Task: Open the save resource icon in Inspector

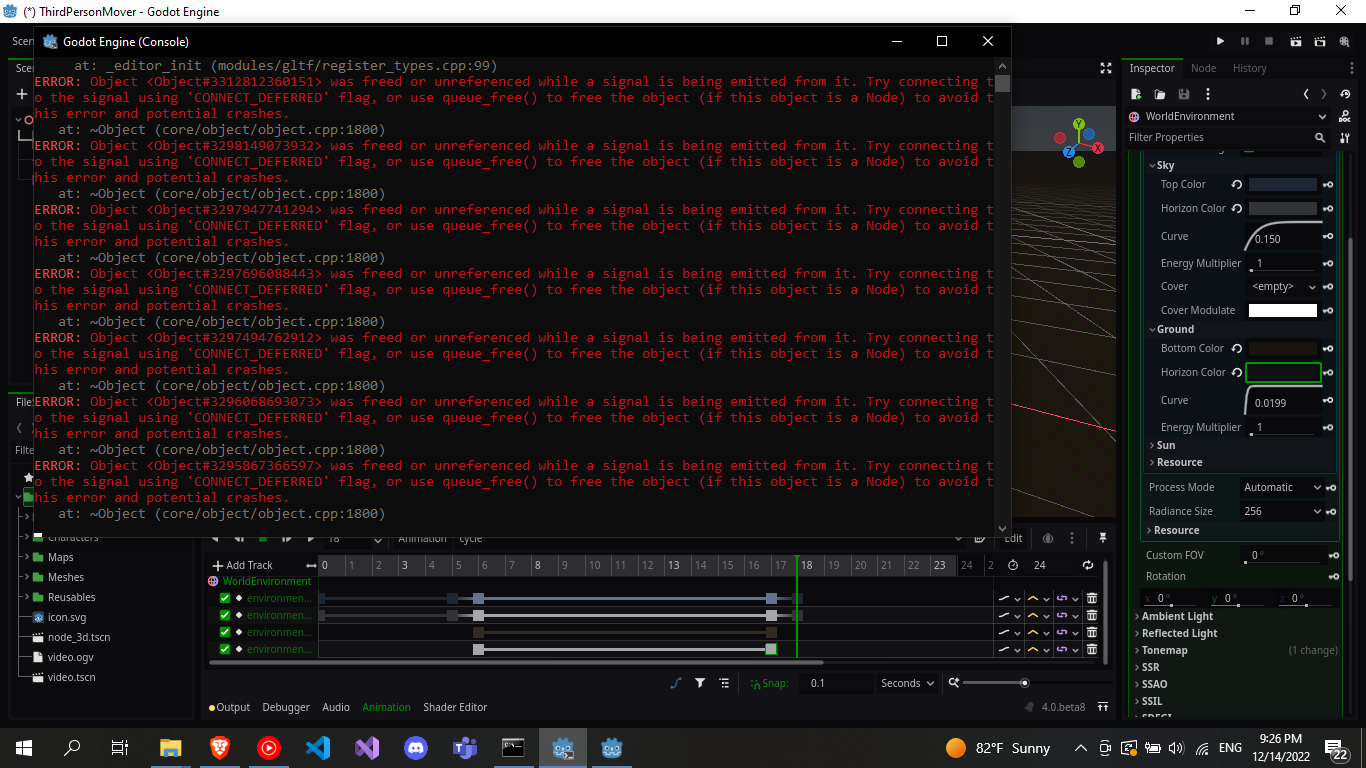Action: point(1183,93)
